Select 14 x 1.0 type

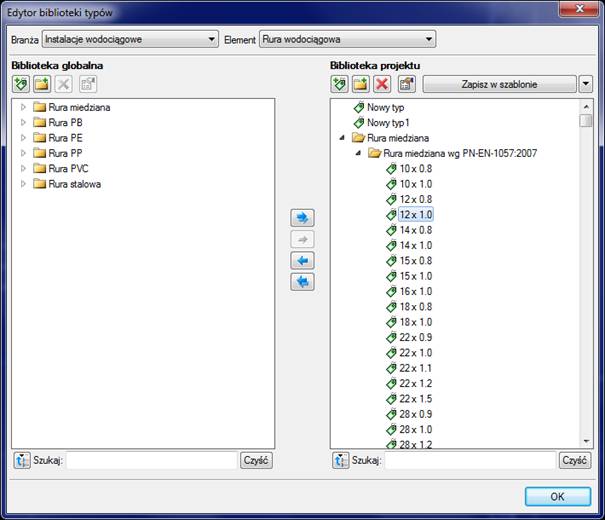(x=416, y=246)
